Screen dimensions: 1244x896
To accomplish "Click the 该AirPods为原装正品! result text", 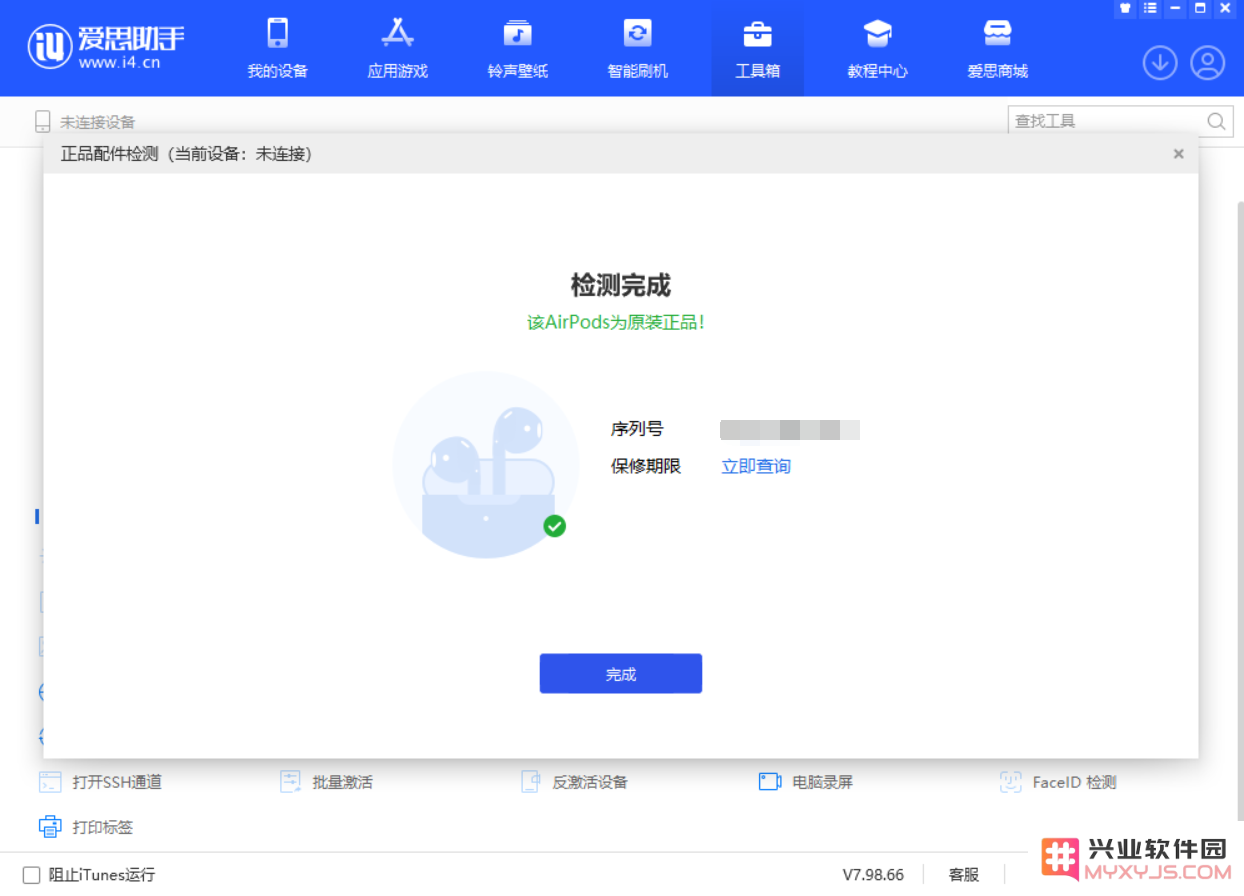I will [616, 323].
